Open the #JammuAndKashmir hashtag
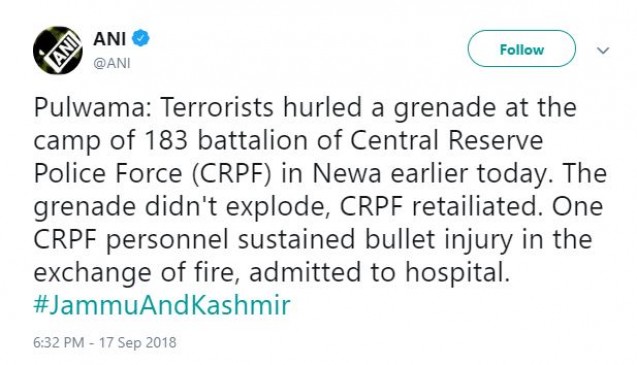This screenshot has width=637, height=365. [x=162, y=306]
